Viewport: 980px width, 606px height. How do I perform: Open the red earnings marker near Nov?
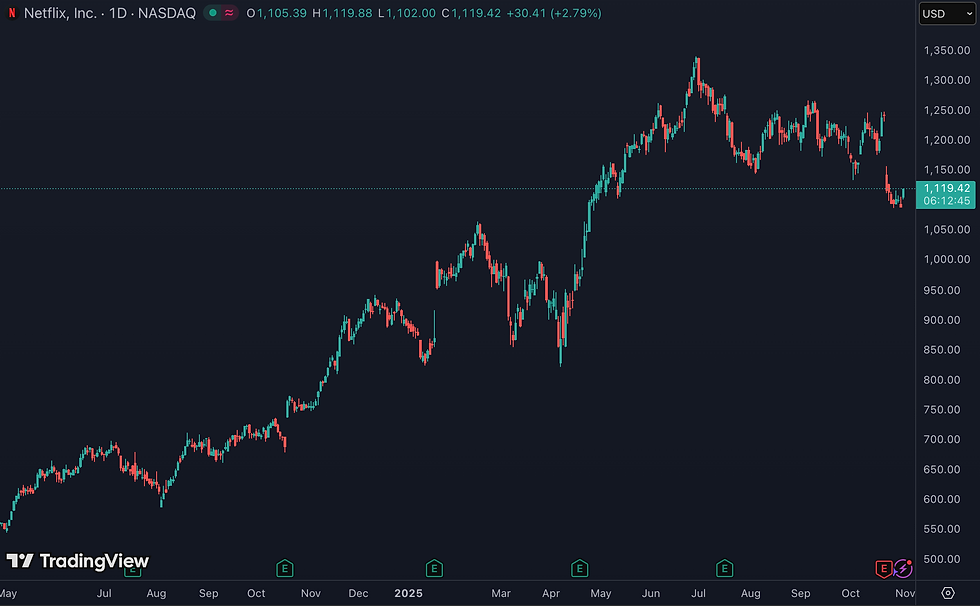point(884,569)
